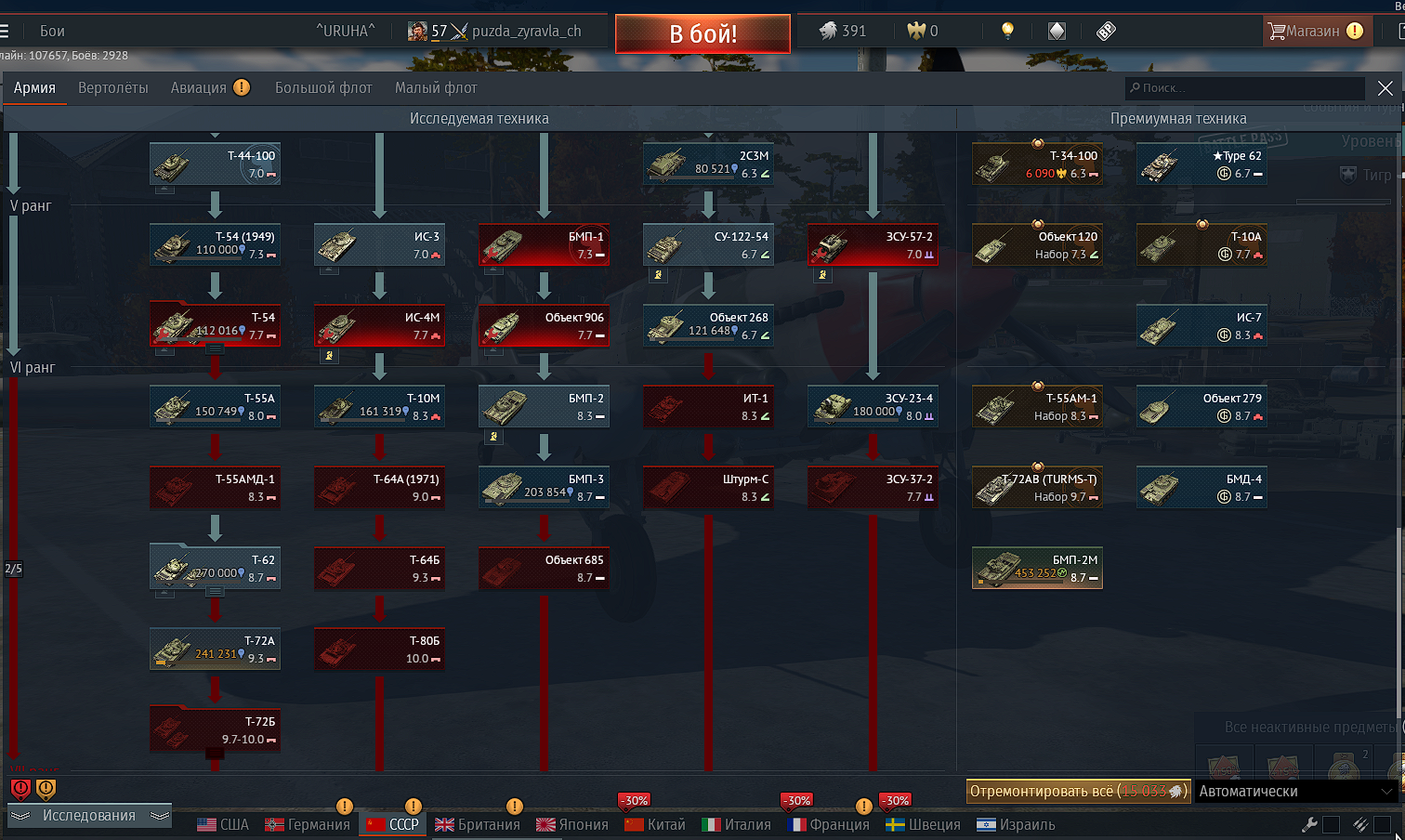Viewport: 1405px width, 840px height.
Task: Click the red warning shield icon
Action: tap(20, 789)
